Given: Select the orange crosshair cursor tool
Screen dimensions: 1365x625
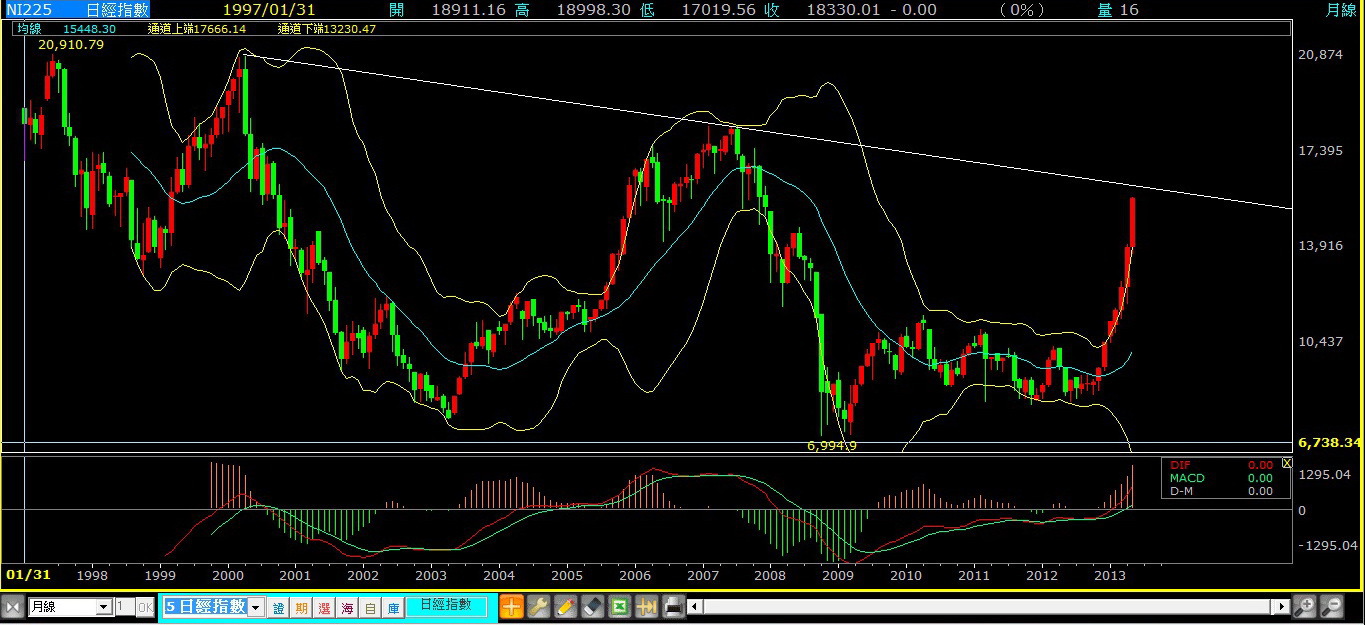Looking at the screenshot, I should pyautogui.click(x=512, y=607).
